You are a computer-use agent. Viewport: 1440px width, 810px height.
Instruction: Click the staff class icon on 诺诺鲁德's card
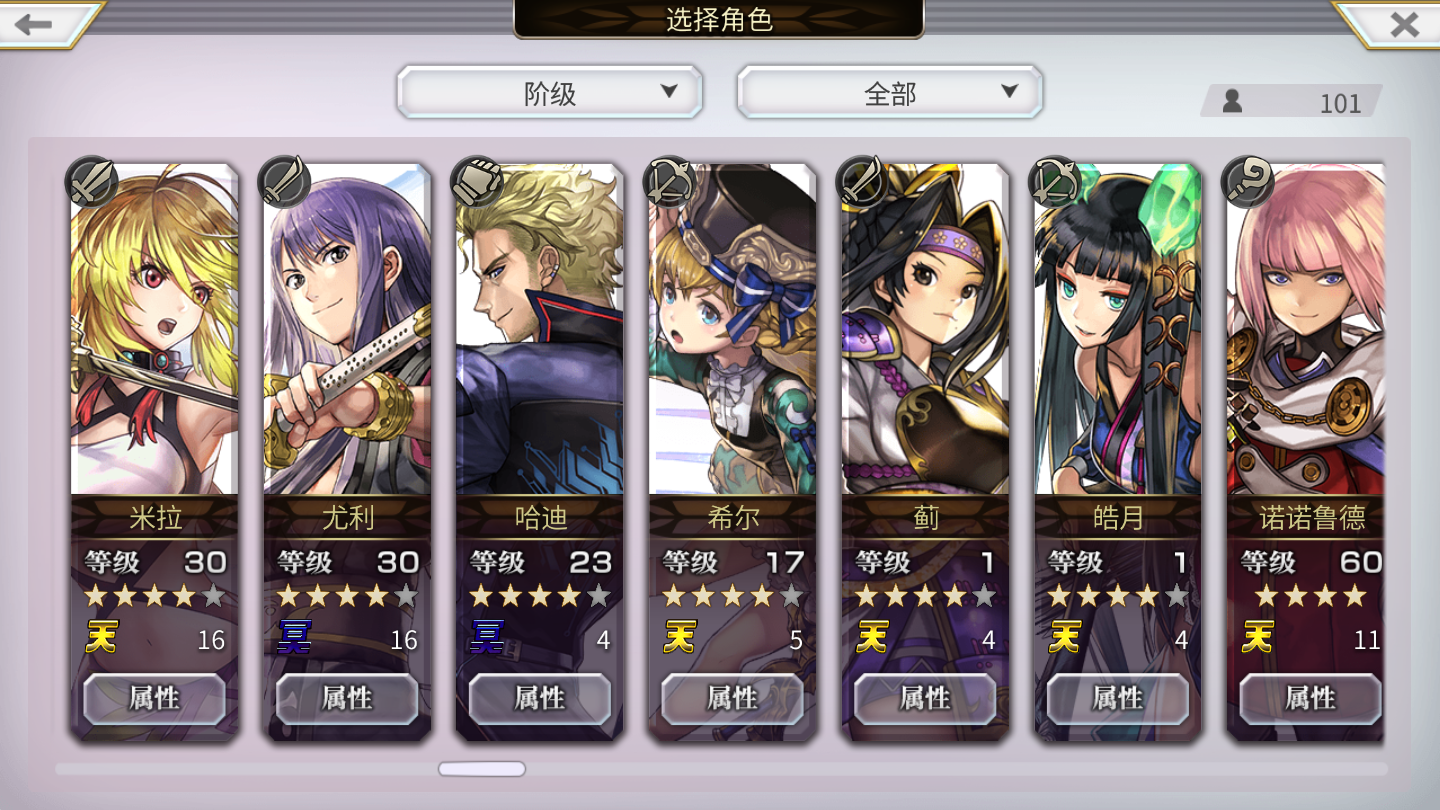coord(1247,182)
